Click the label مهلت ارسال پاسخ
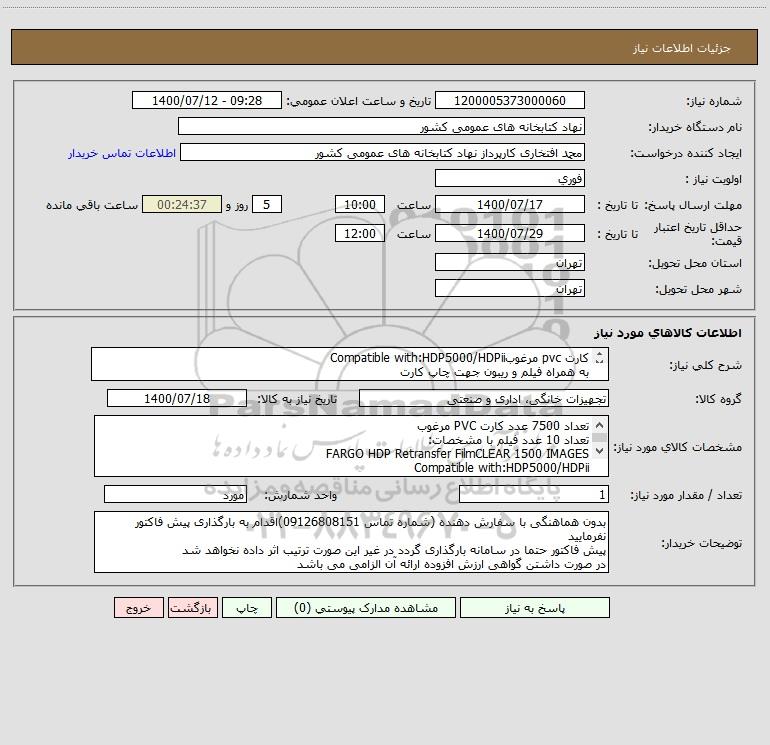The height and width of the screenshot is (745, 770). pos(693,205)
